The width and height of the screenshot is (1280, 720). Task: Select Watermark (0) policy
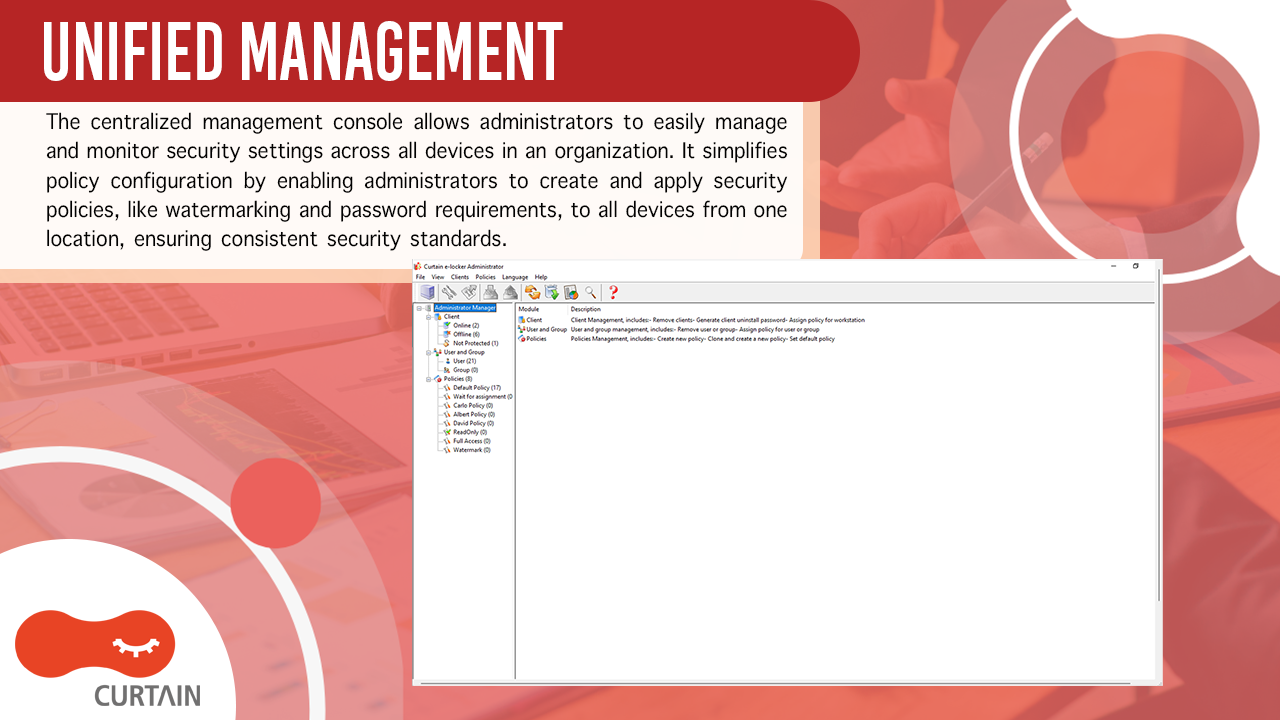click(x=471, y=450)
